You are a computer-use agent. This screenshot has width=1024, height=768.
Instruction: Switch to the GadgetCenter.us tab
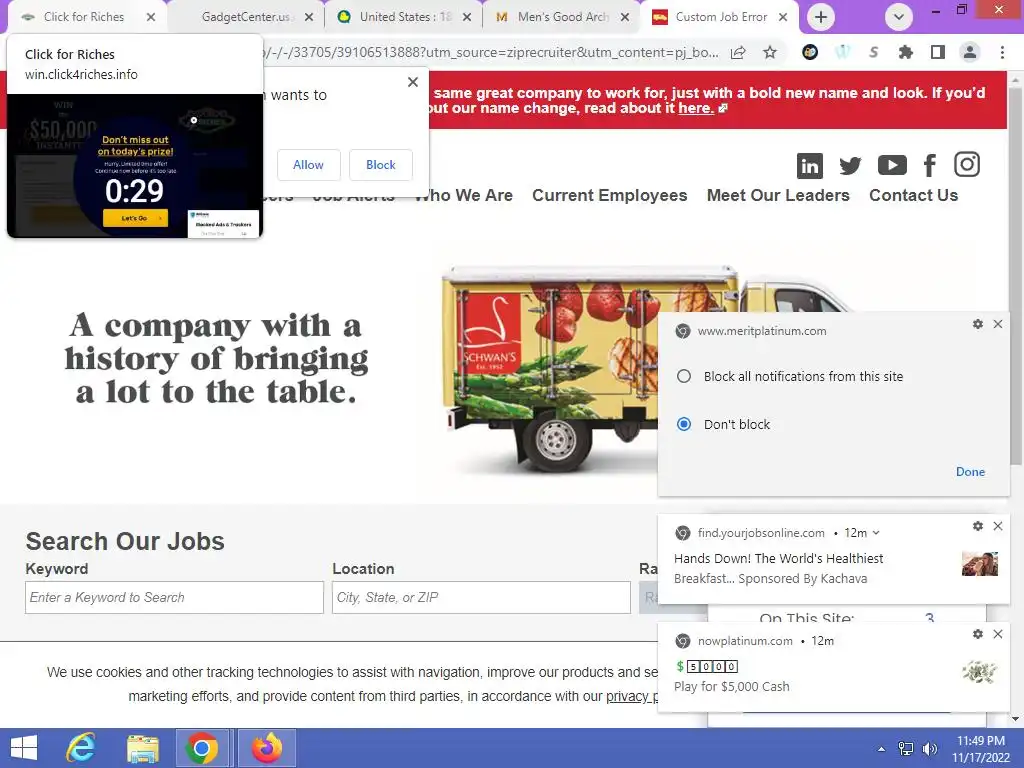click(246, 17)
